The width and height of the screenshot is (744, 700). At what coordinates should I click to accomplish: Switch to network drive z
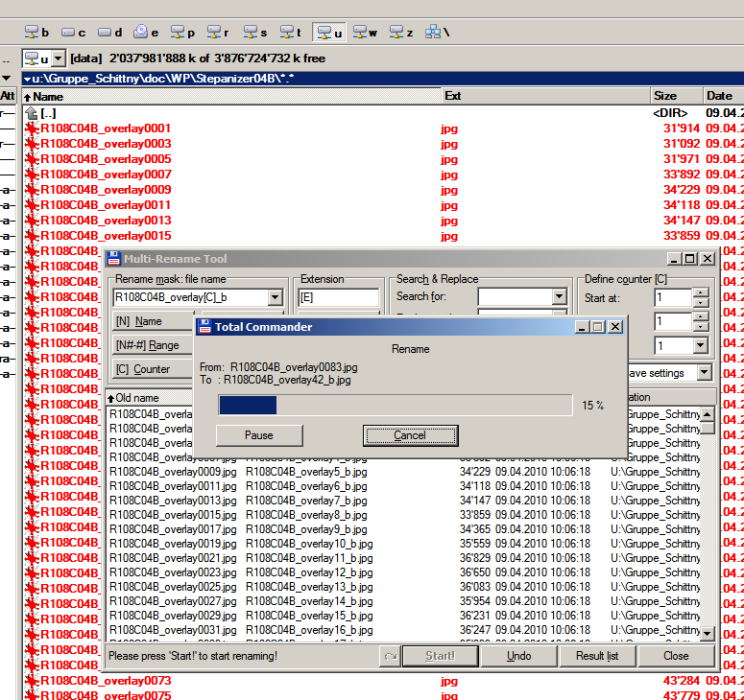point(401,32)
